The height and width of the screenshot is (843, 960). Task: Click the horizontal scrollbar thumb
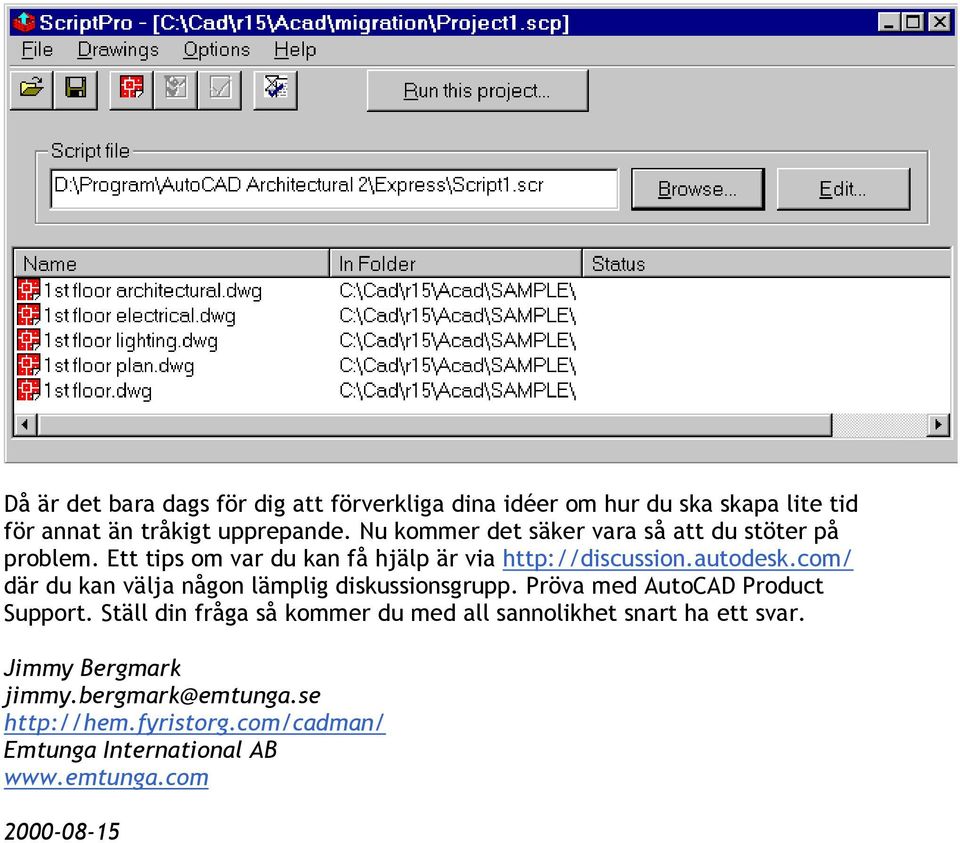[x=435, y=424]
